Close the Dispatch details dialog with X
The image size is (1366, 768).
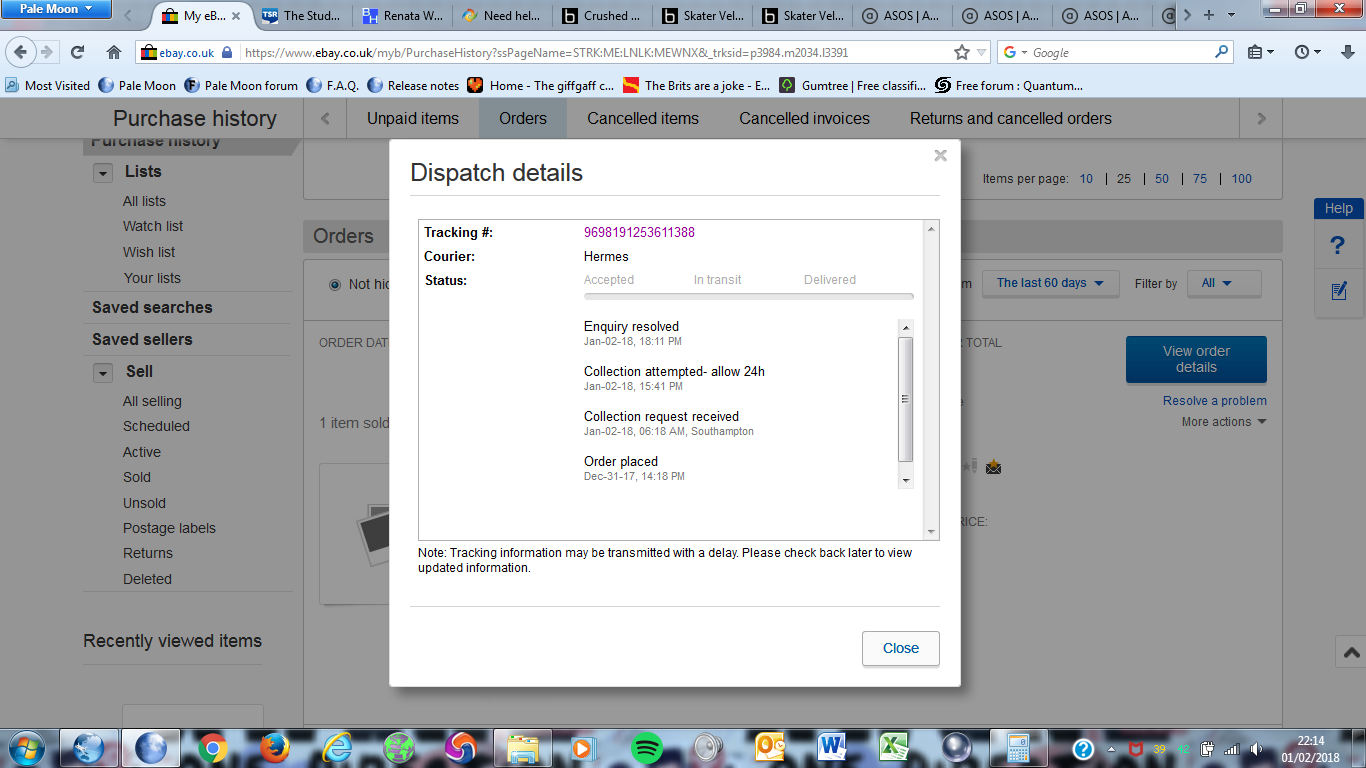click(940, 155)
